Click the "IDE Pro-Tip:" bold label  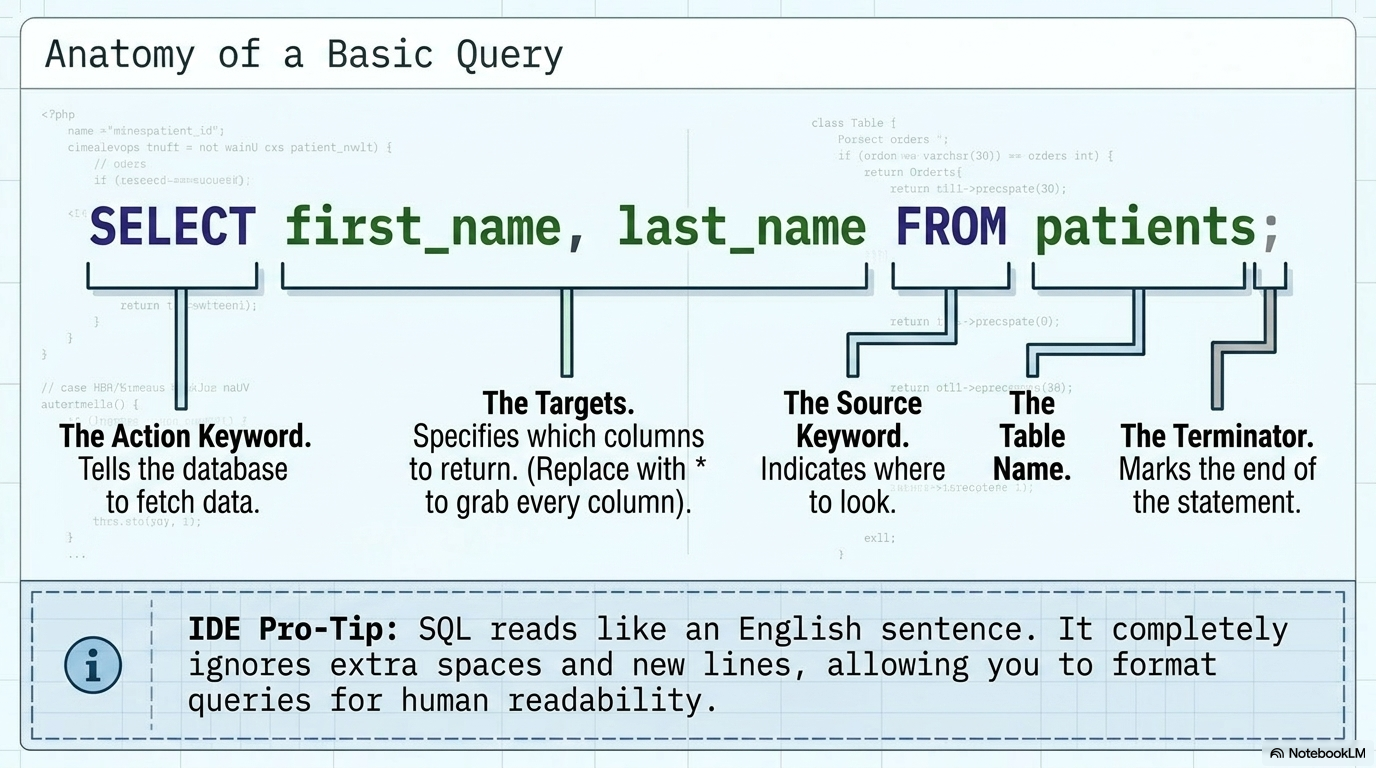coord(294,630)
